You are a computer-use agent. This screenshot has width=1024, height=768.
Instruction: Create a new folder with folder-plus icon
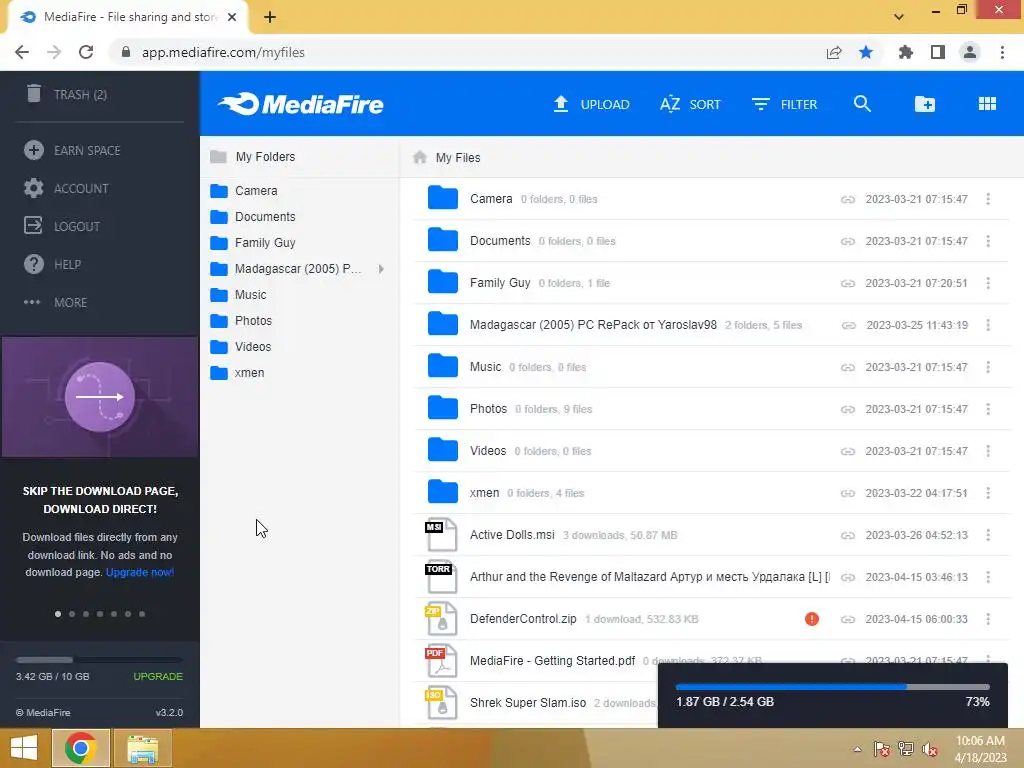coord(925,104)
